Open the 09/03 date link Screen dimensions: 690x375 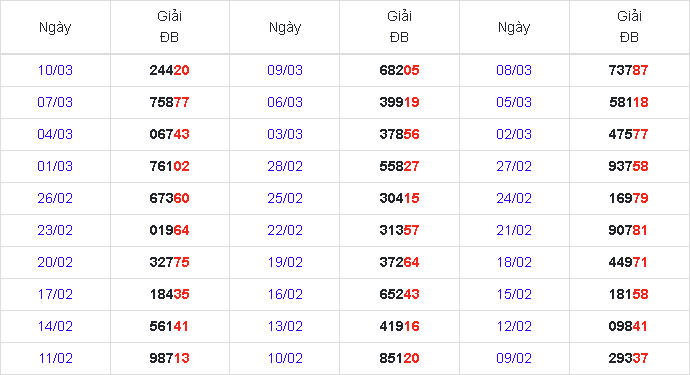tap(285, 70)
